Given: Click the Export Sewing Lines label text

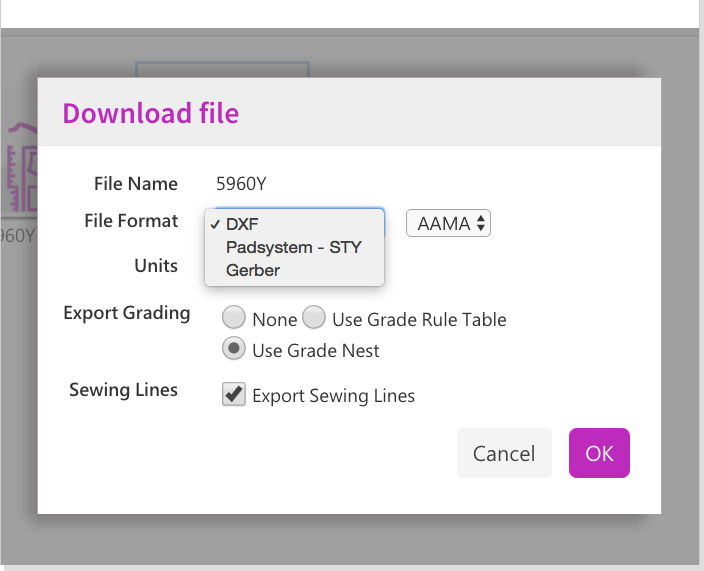Looking at the screenshot, I should point(333,396).
